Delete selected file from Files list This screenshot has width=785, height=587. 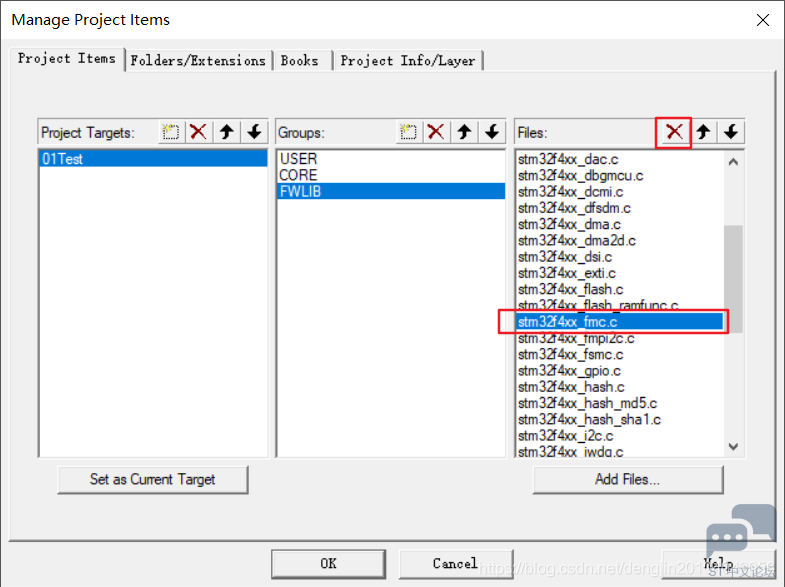coord(674,132)
